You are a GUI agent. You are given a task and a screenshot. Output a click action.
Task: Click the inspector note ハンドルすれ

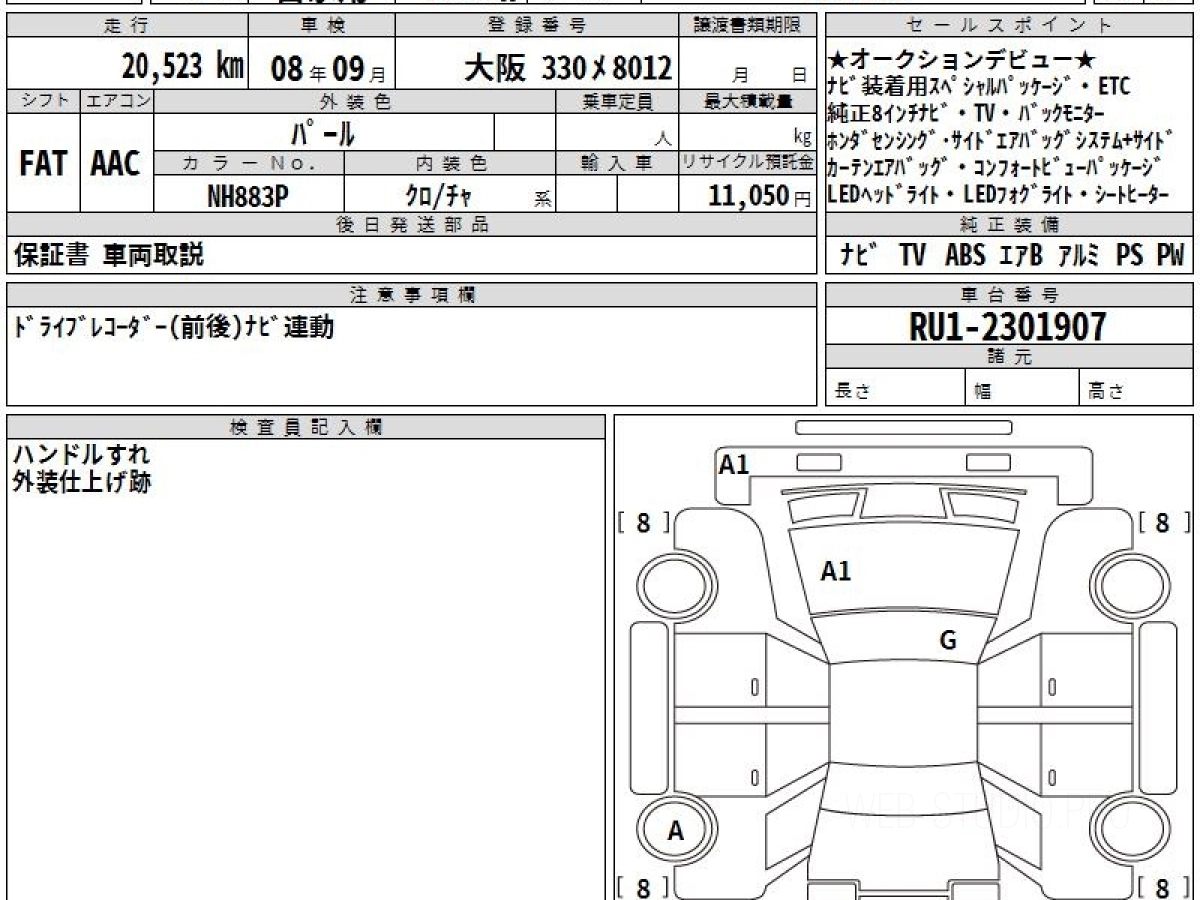pos(81,455)
